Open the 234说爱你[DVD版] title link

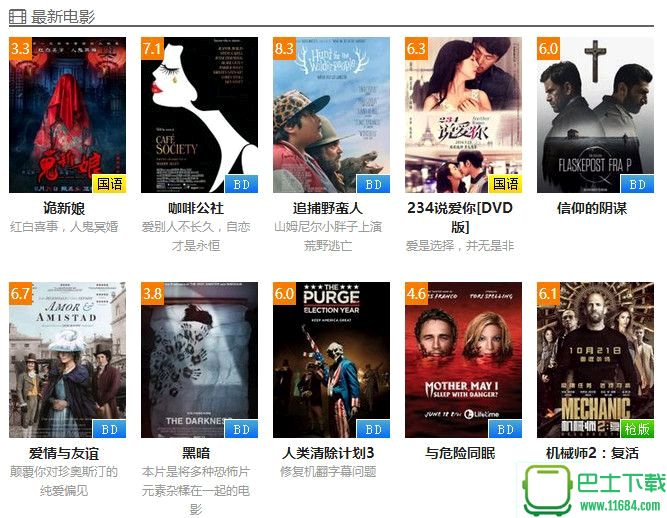(460, 217)
